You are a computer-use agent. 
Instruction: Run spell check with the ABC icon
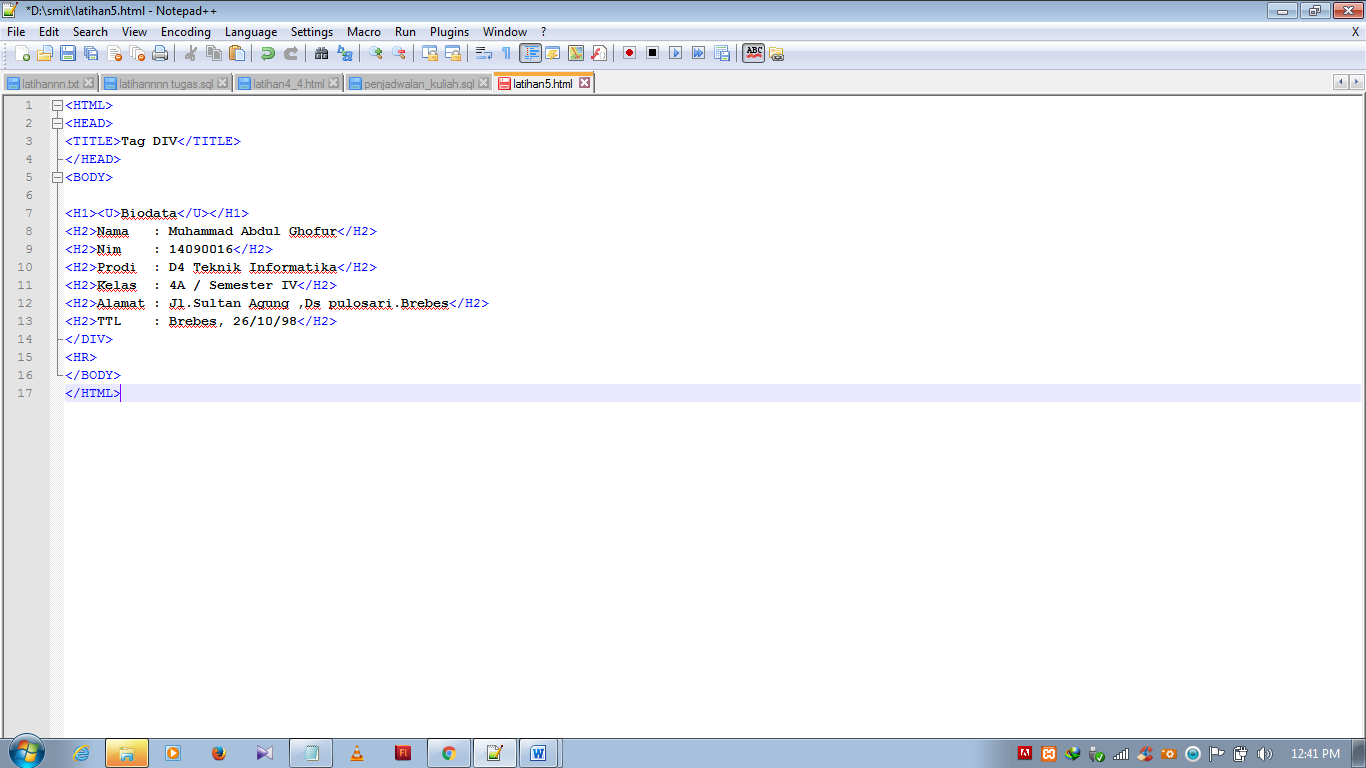(752, 53)
